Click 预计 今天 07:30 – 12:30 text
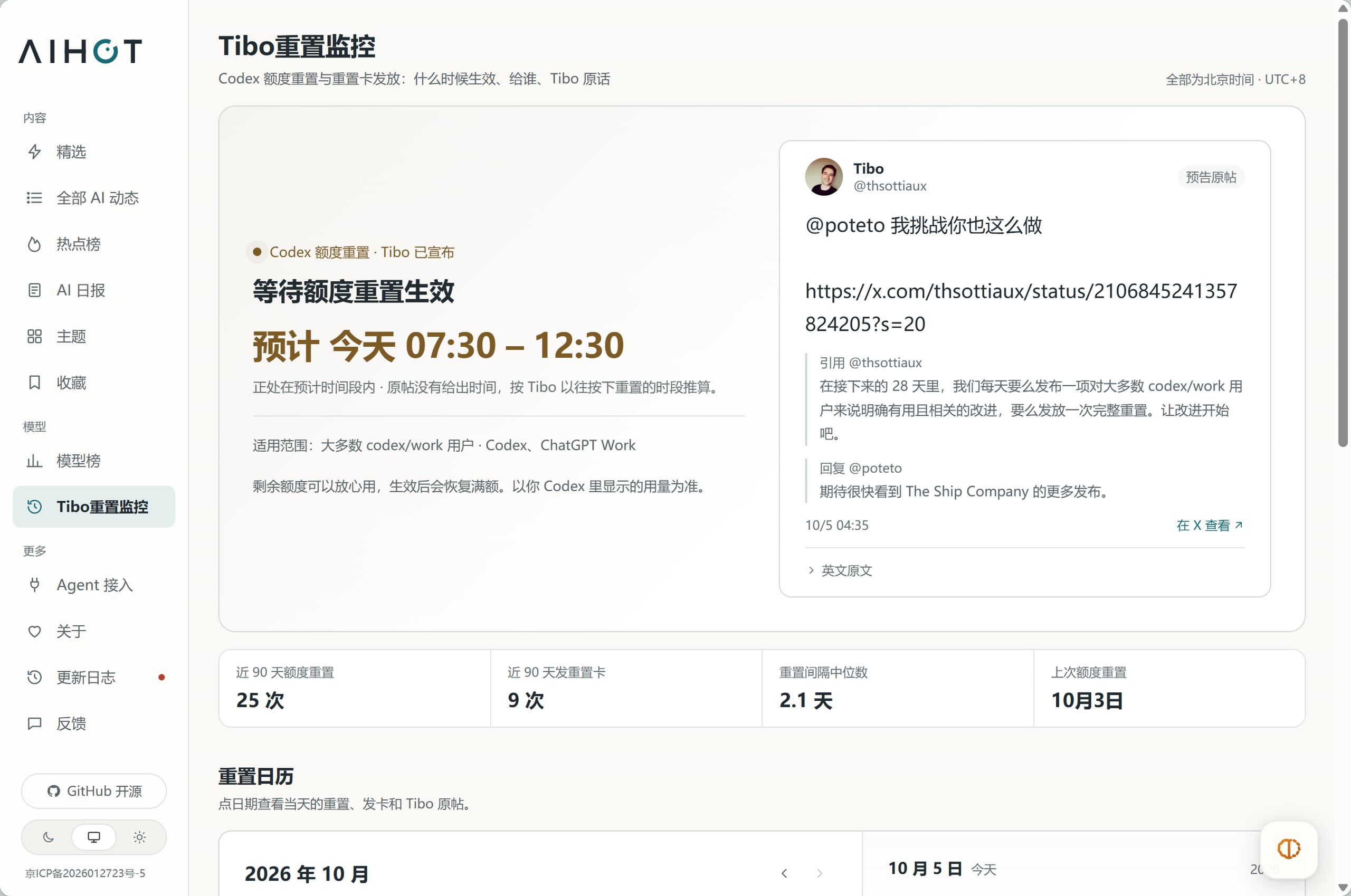Screen dimensions: 1351x896 [439, 346]
